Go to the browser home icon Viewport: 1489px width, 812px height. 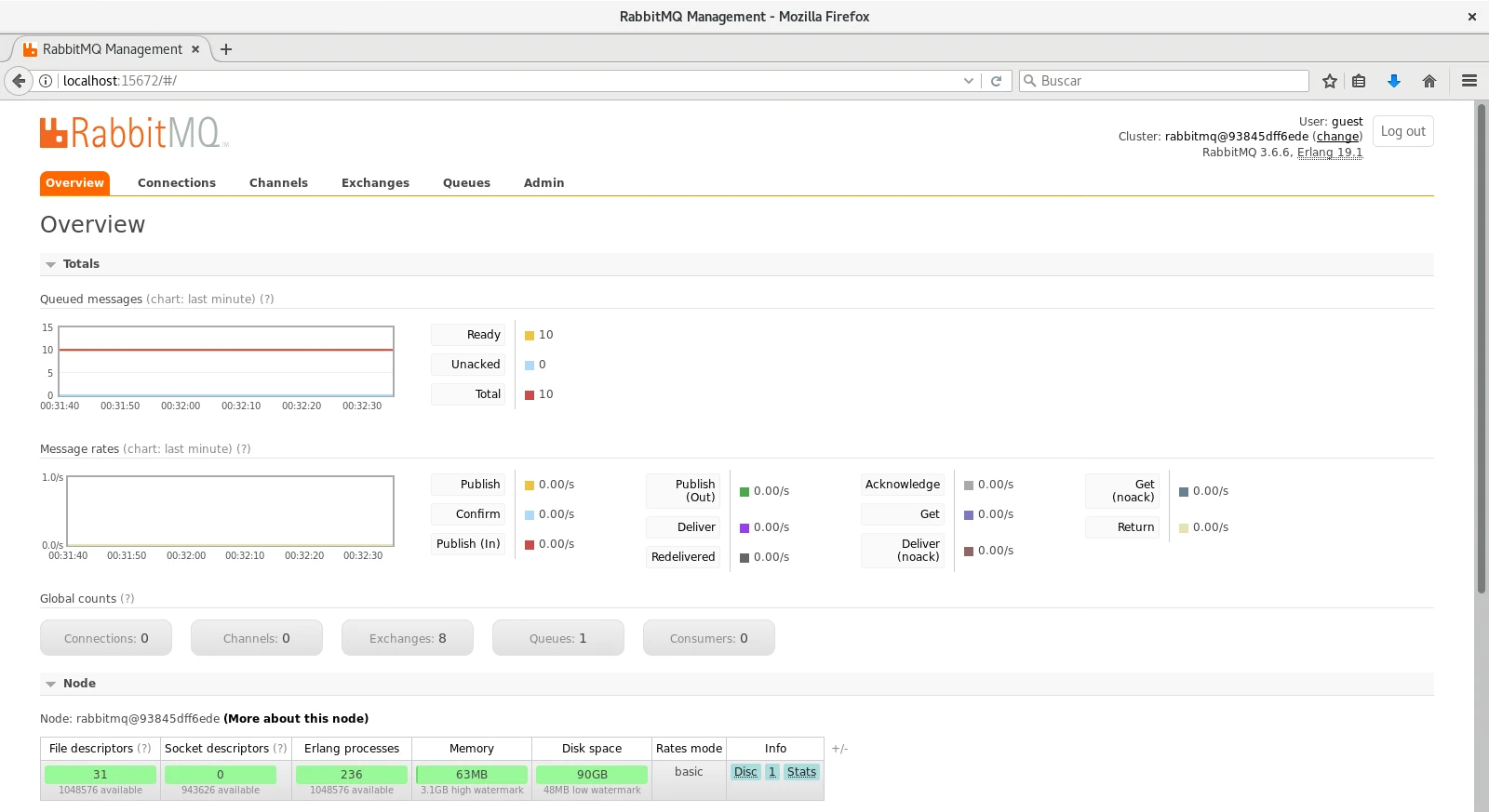click(1429, 81)
